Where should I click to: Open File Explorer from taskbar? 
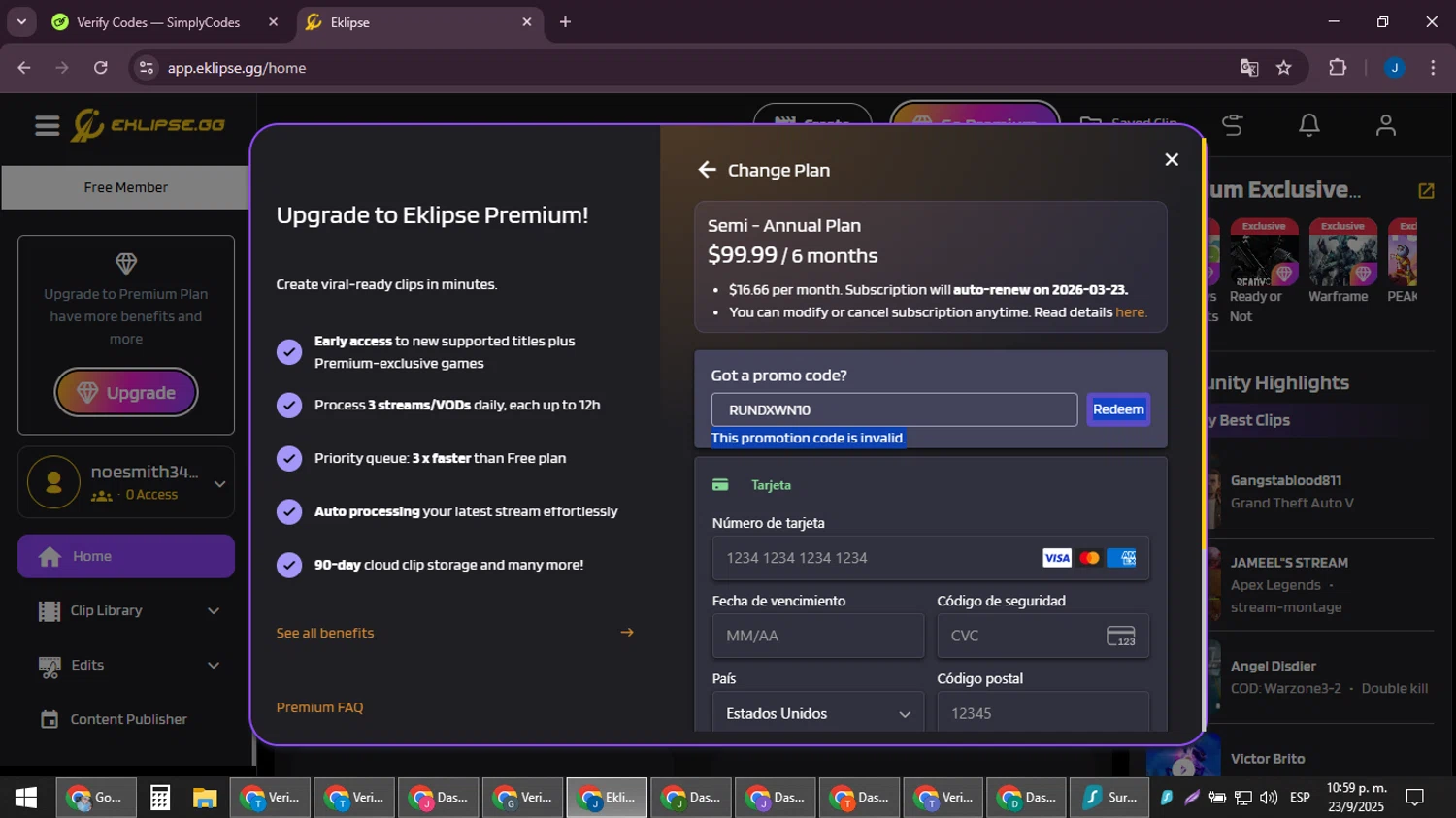(205, 798)
